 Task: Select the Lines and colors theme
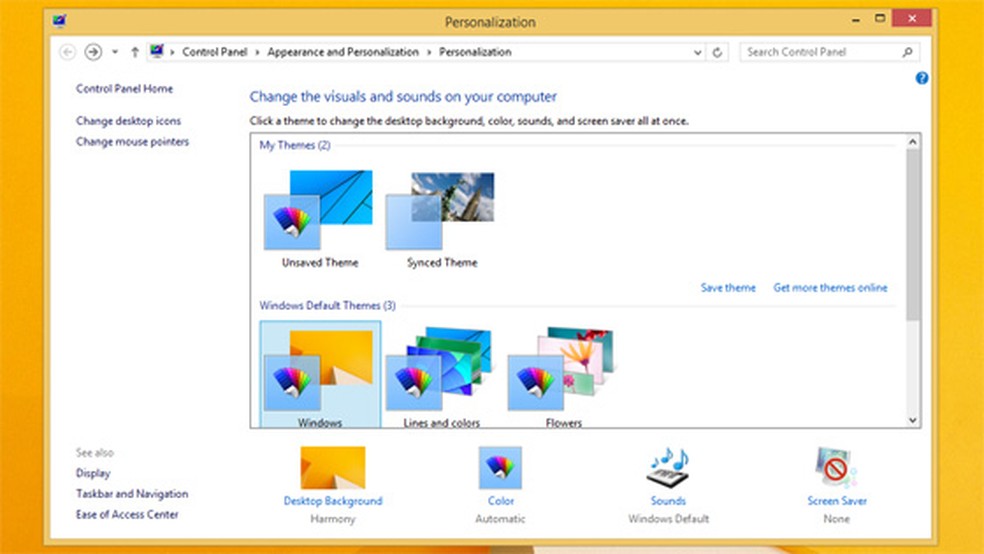pos(441,376)
